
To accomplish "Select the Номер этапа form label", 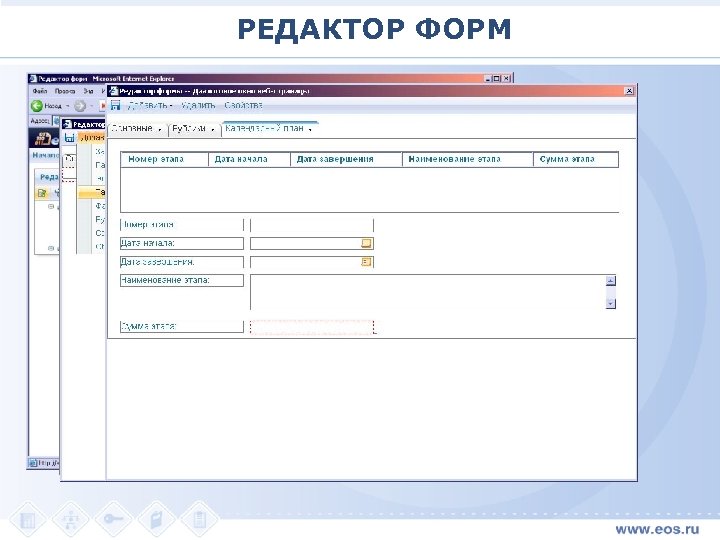I will point(182,225).
